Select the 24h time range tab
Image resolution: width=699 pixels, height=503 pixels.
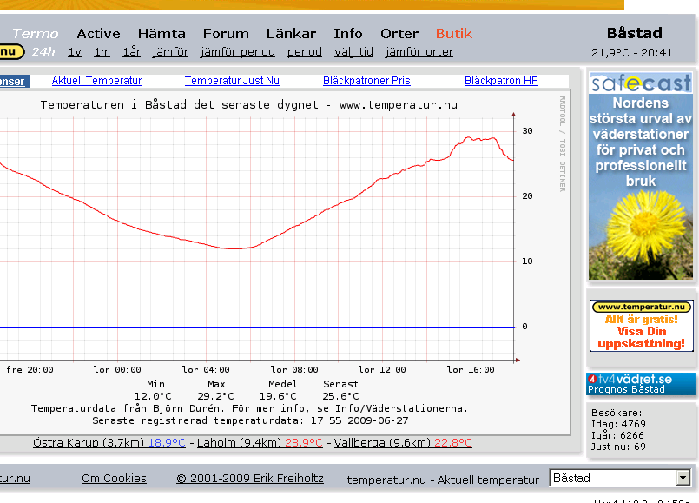[43, 51]
